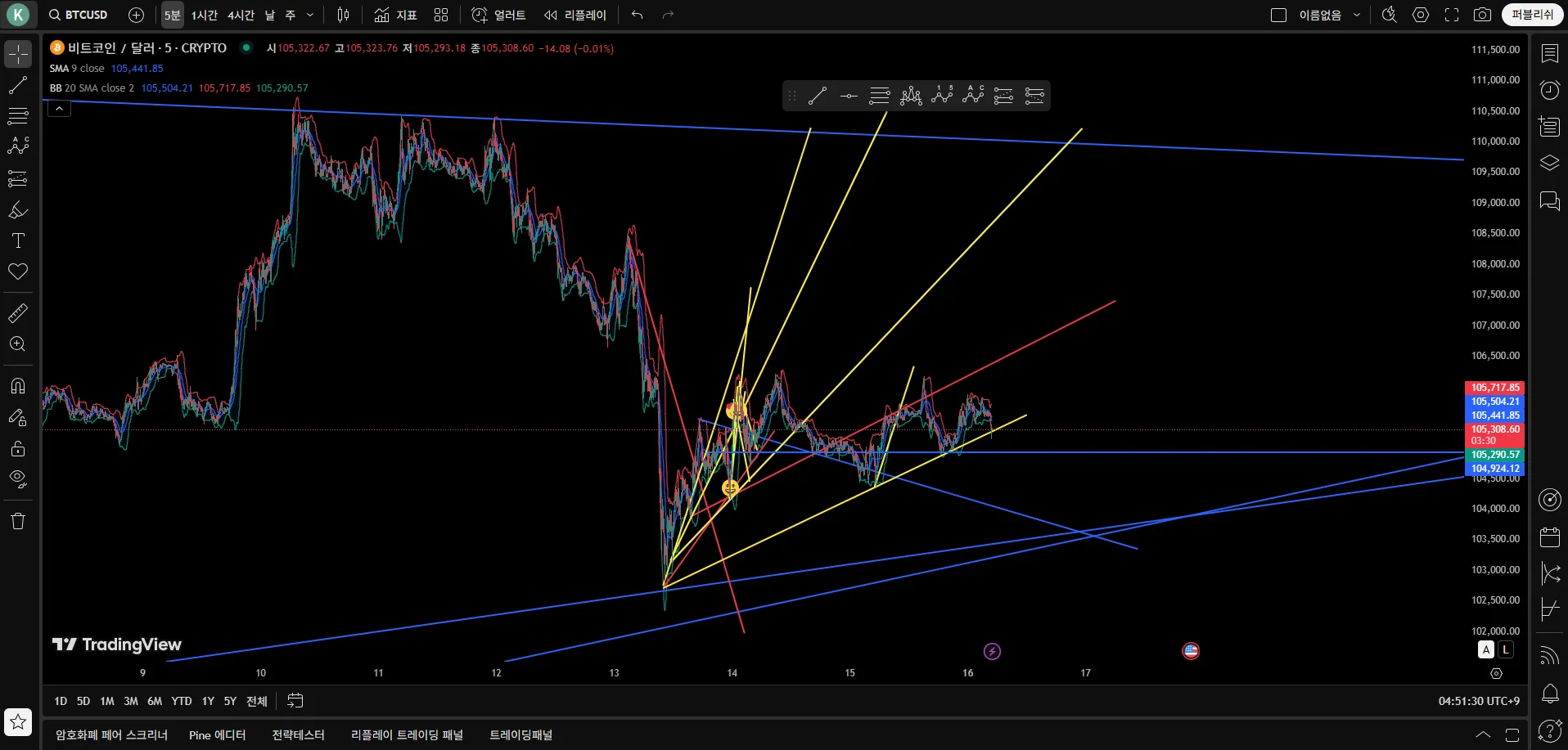
Task: Remove all drawings with the trash icon
Action: tap(18, 521)
